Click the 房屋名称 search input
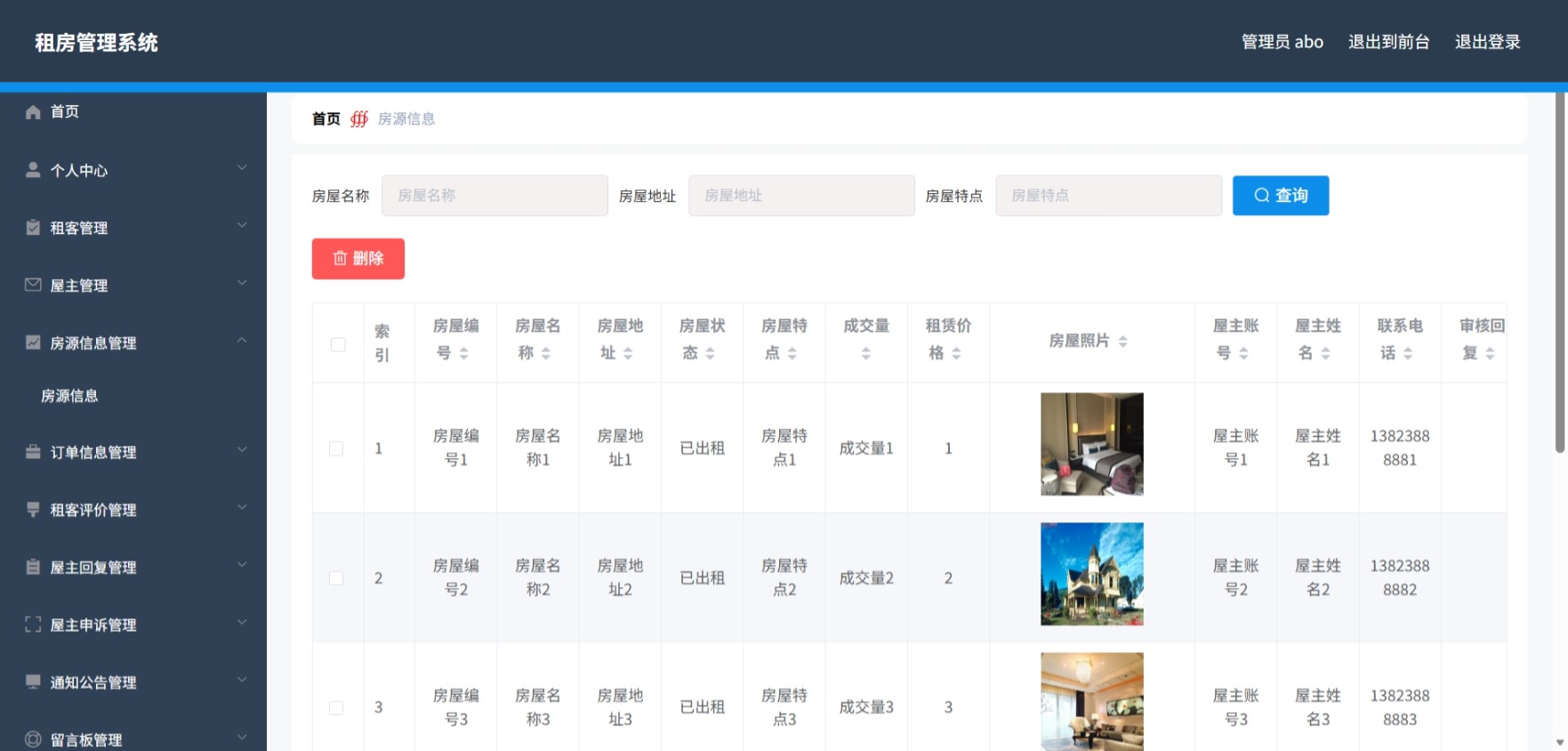 (x=495, y=196)
